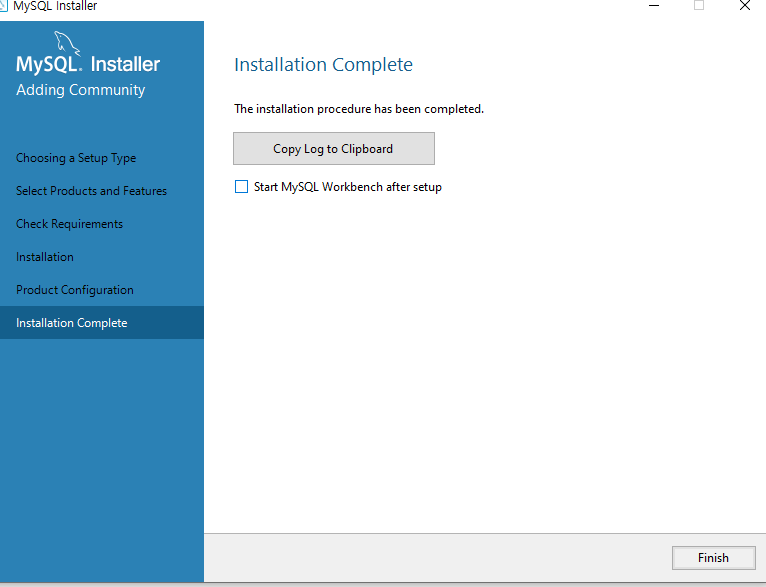Click the MySQL Installer title text
The height and width of the screenshot is (587, 766).
point(55,6)
